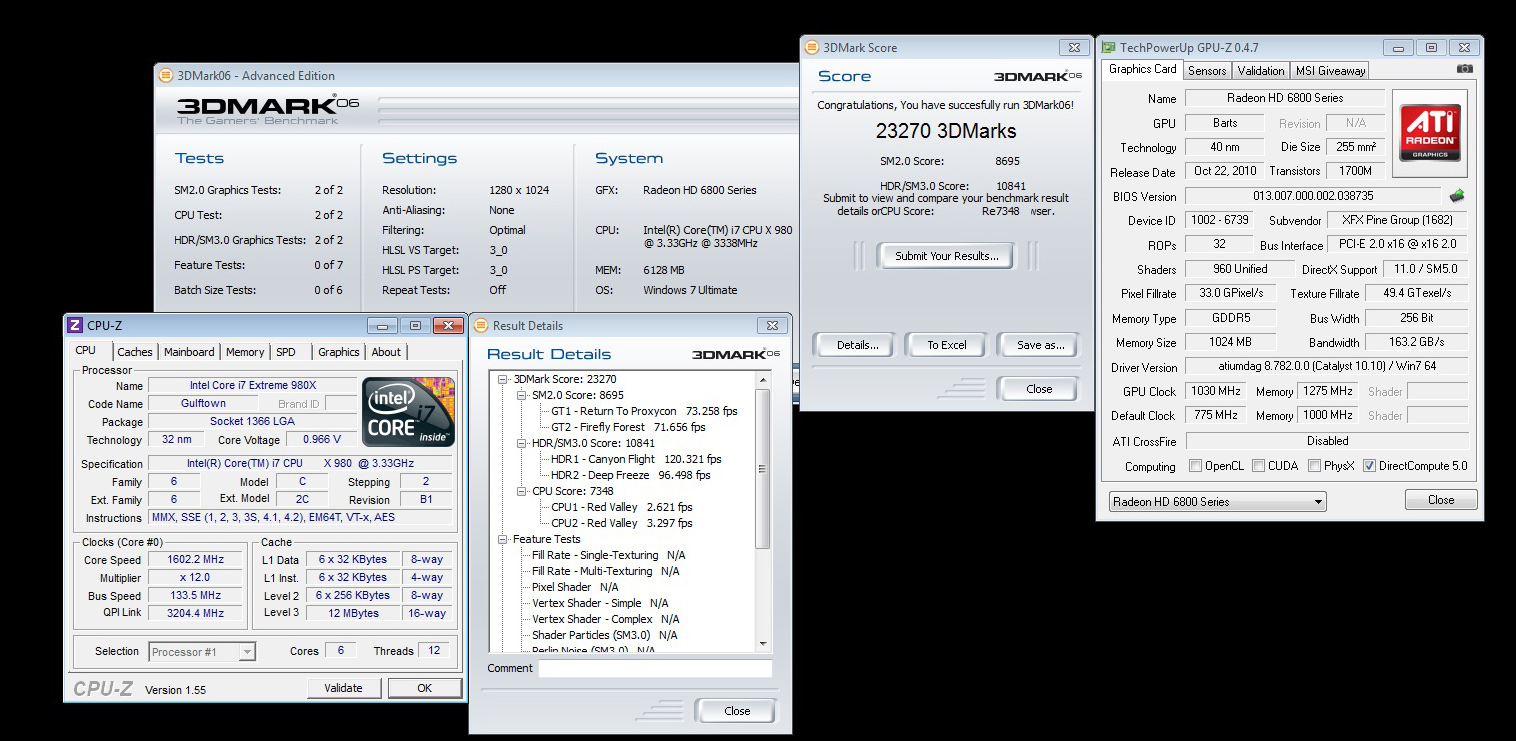Uncheck the DirectCompute 5.0 checkbox
The image size is (1516, 741).
[1369, 466]
